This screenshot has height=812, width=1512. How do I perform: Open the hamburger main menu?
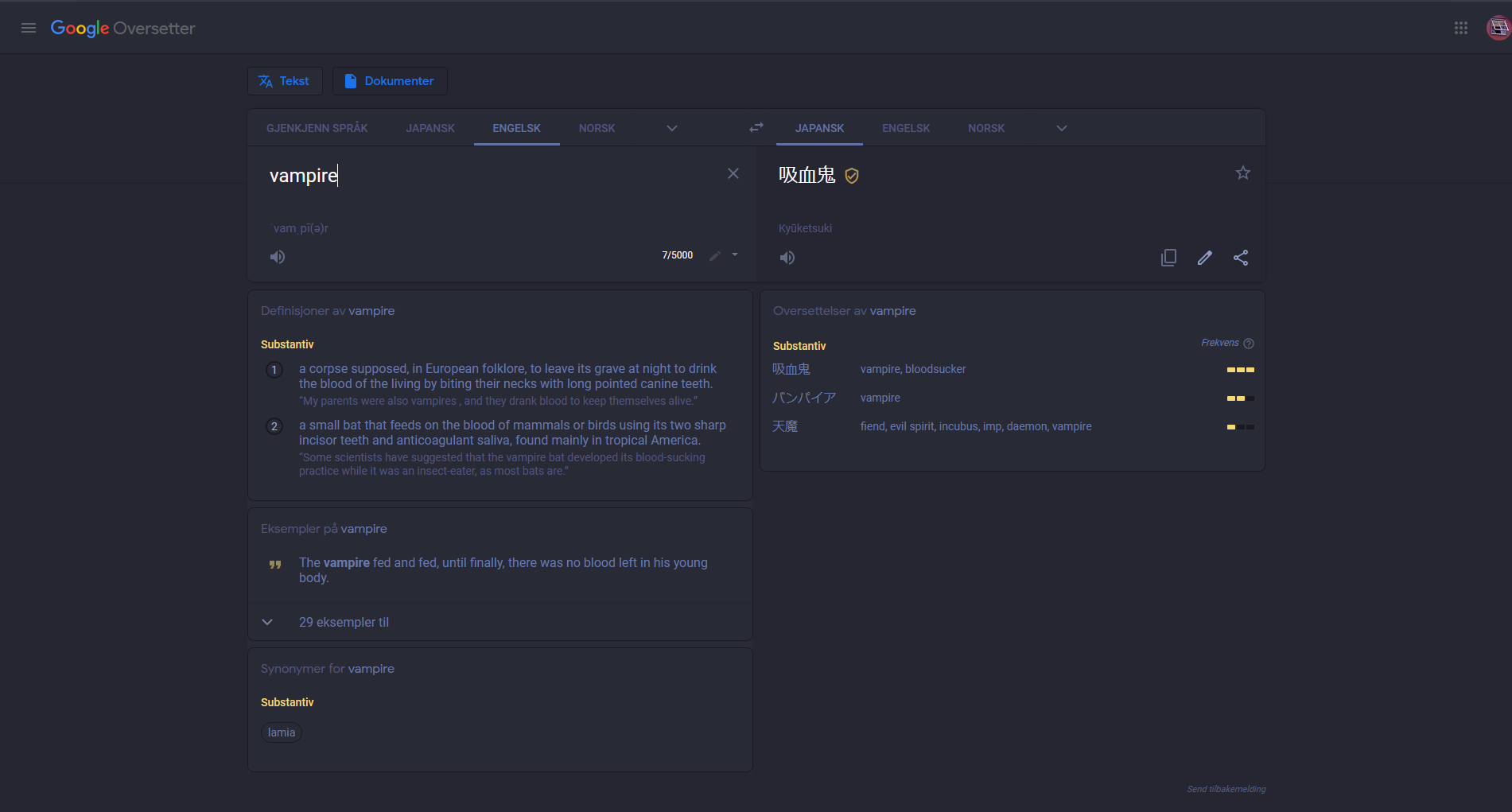point(29,28)
